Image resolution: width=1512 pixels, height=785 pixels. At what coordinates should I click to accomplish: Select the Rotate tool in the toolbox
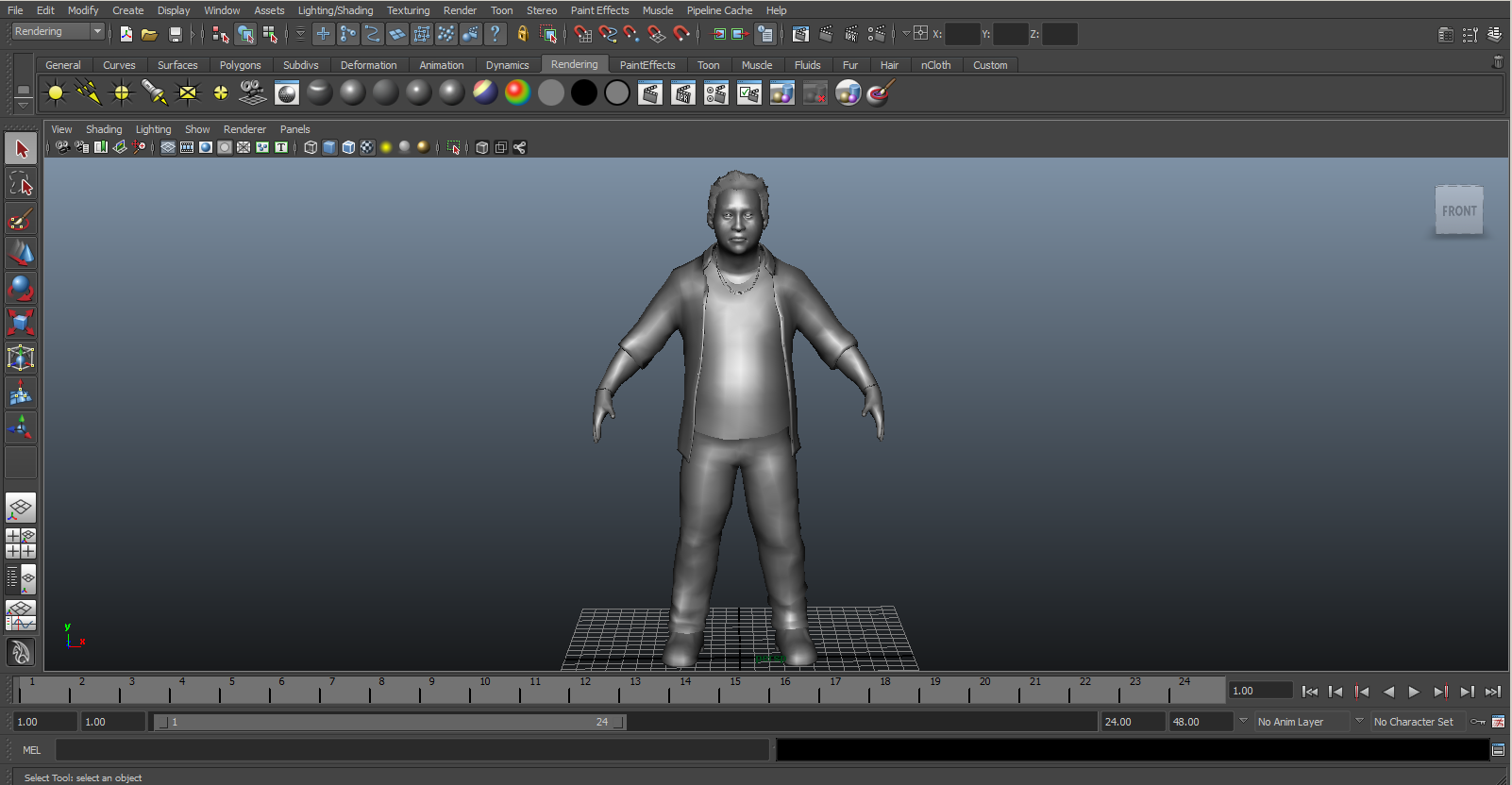(x=21, y=288)
